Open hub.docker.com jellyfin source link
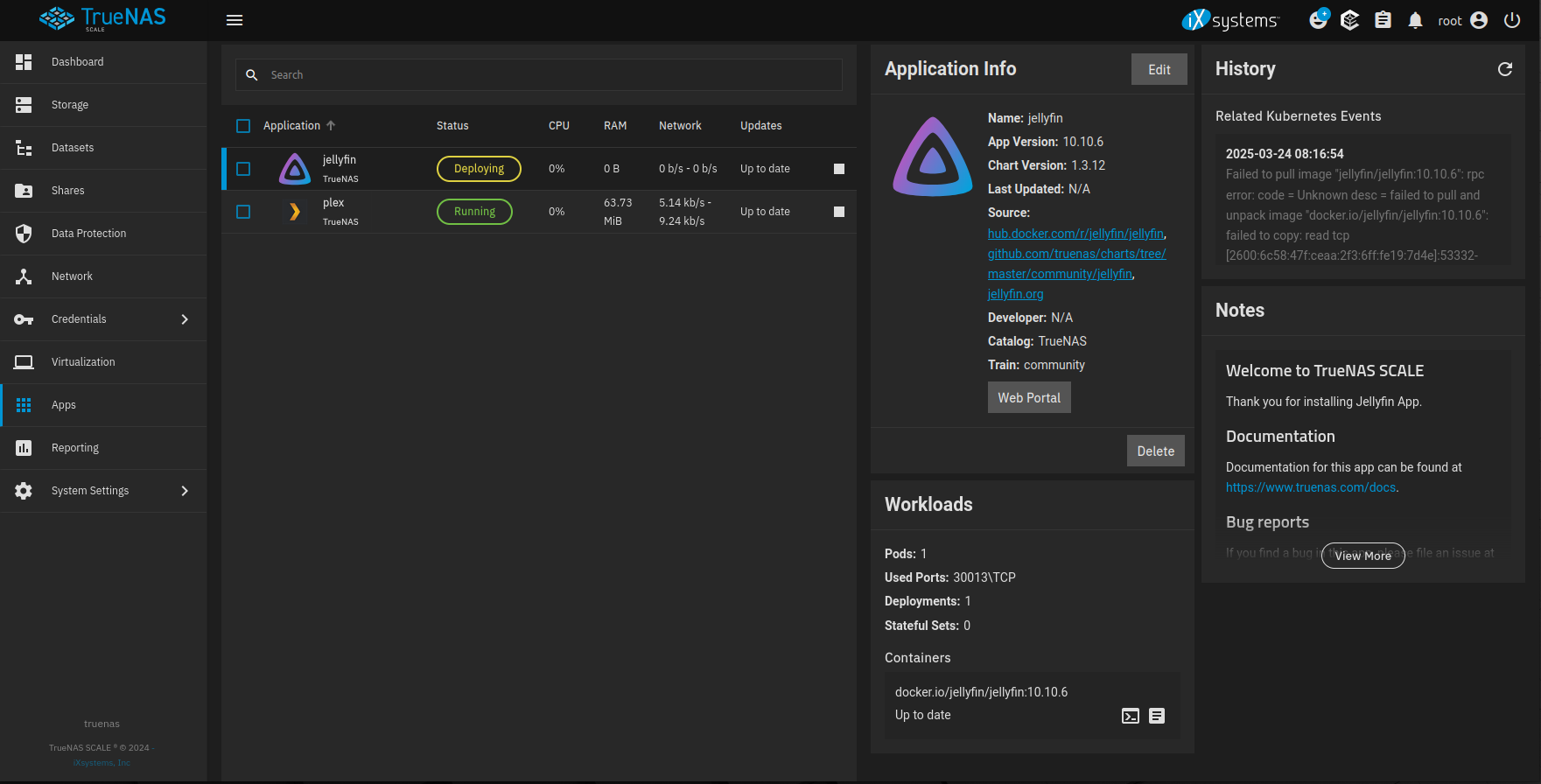This screenshot has height=784, width=1541. tap(1075, 234)
